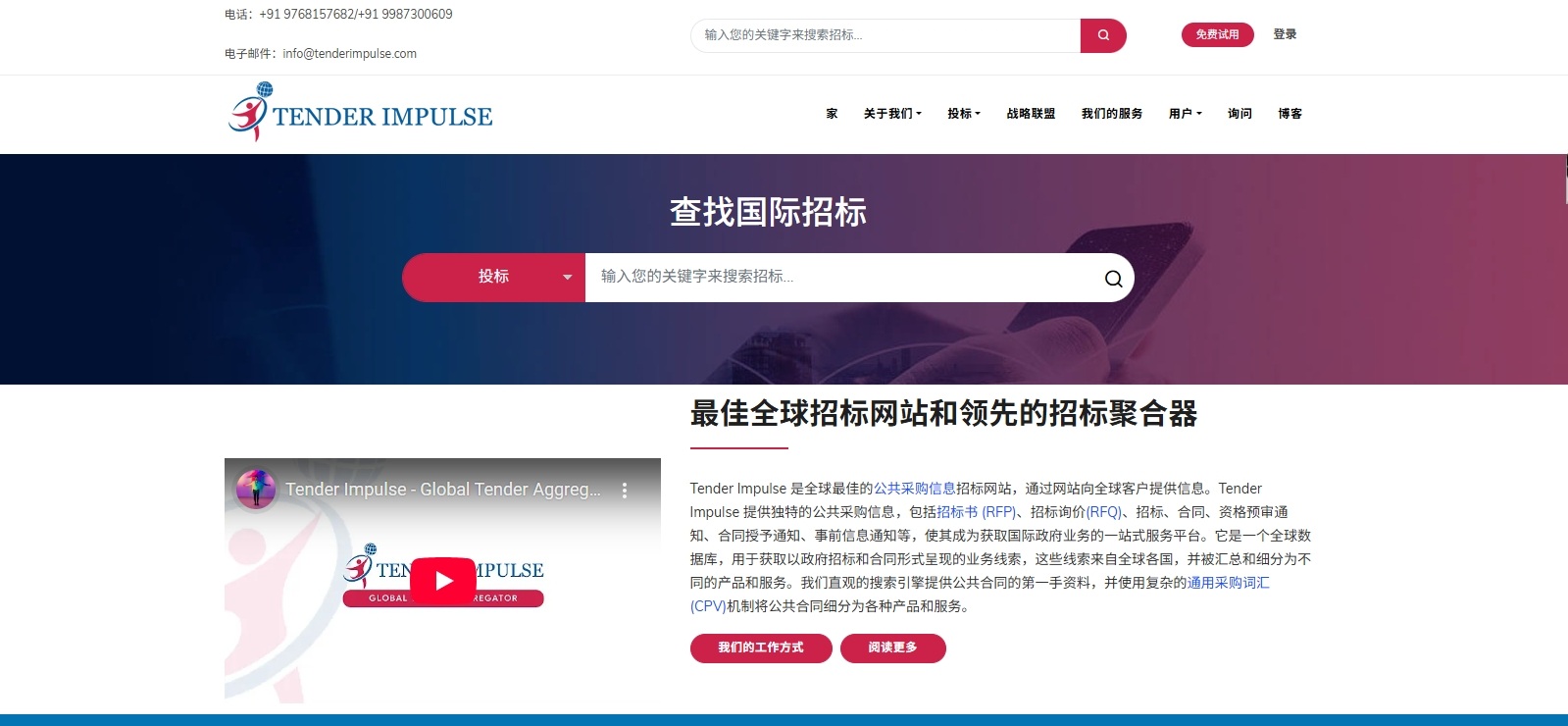Expand the 关于我们 navigation dropdown
Viewport: 1568px width, 726px height.
(x=892, y=114)
